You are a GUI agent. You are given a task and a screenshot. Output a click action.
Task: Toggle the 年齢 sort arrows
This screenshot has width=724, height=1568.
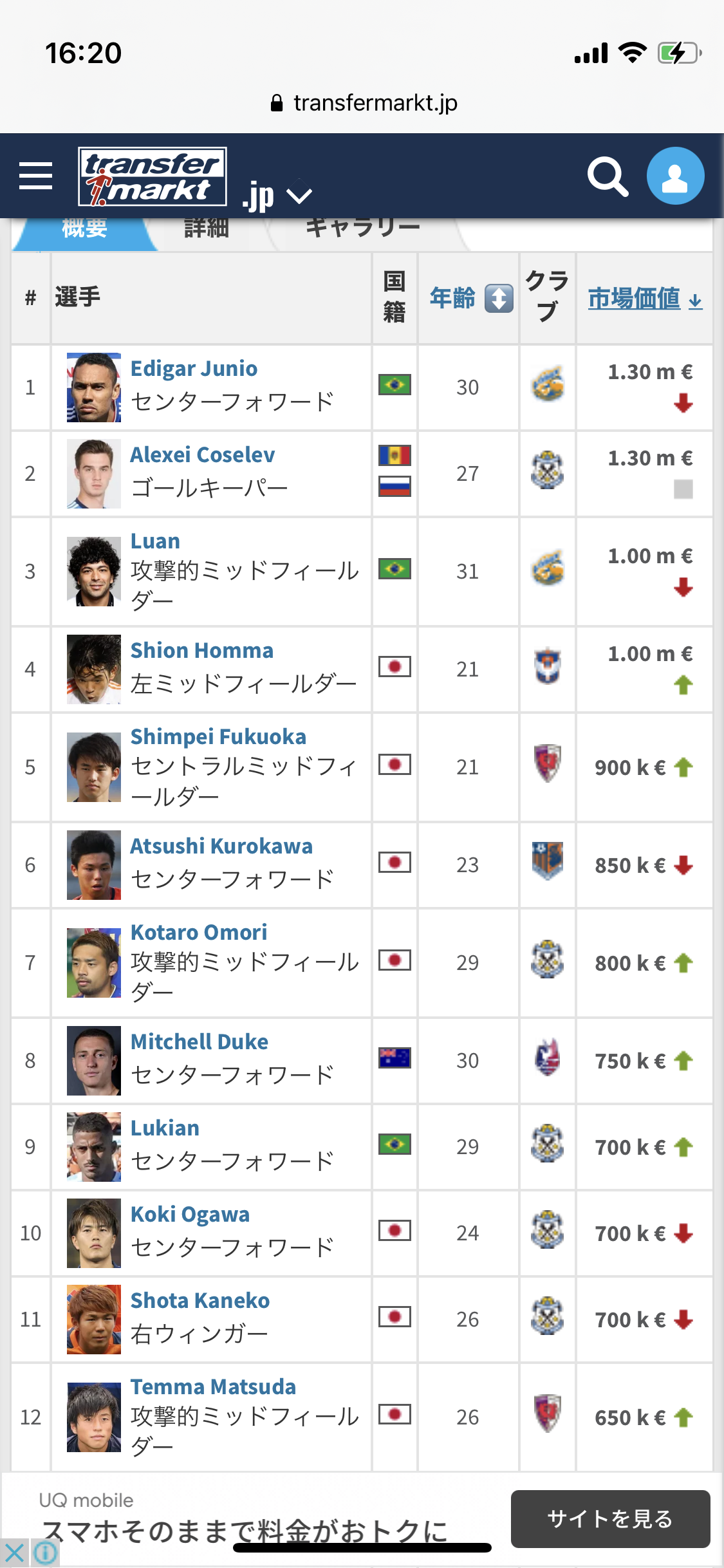tap(499, 298)
